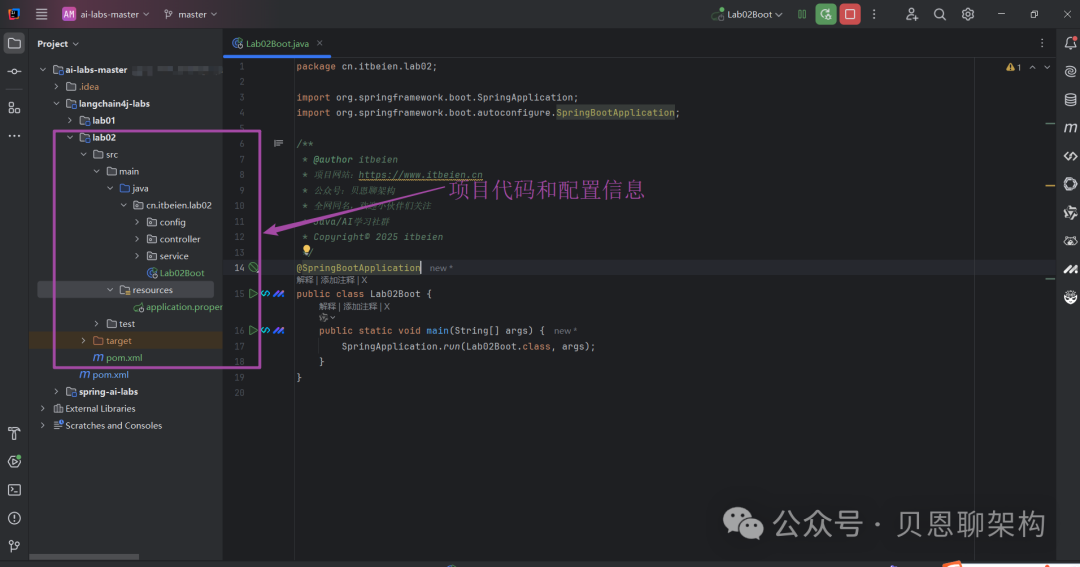Stop the running Lab02Boot application
Screen dimensions: 1080x567
[x=850, y=14]
